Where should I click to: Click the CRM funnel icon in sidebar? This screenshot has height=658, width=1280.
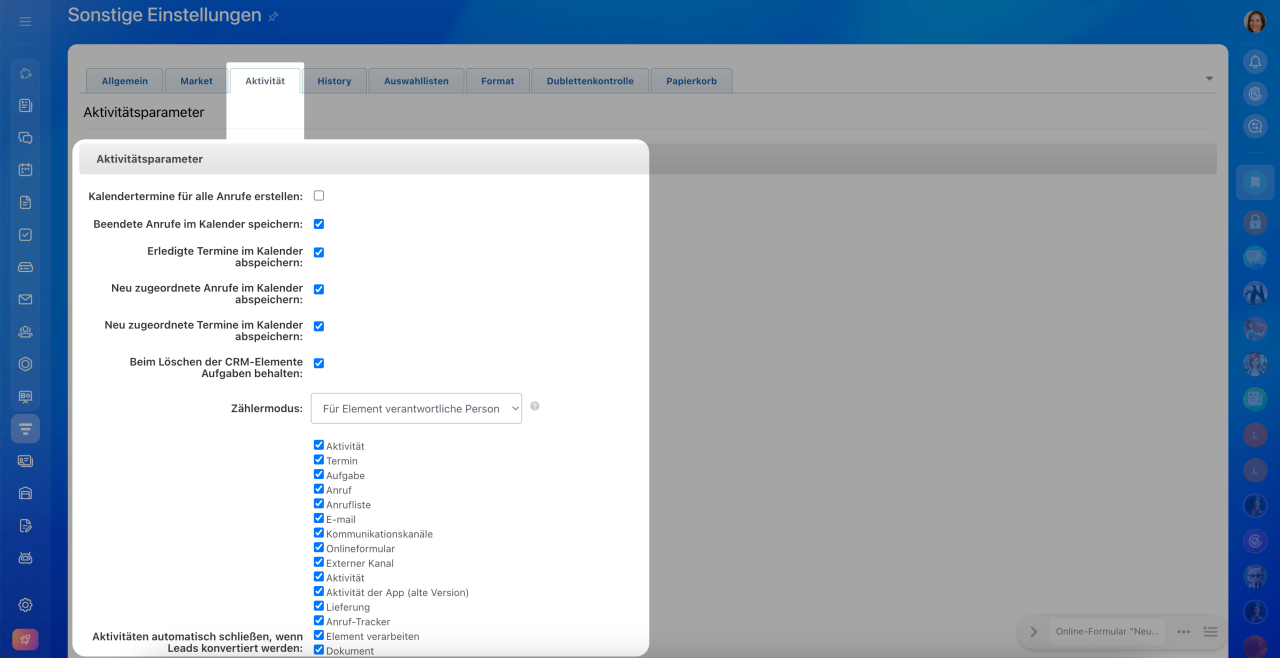tap(26, 429)
